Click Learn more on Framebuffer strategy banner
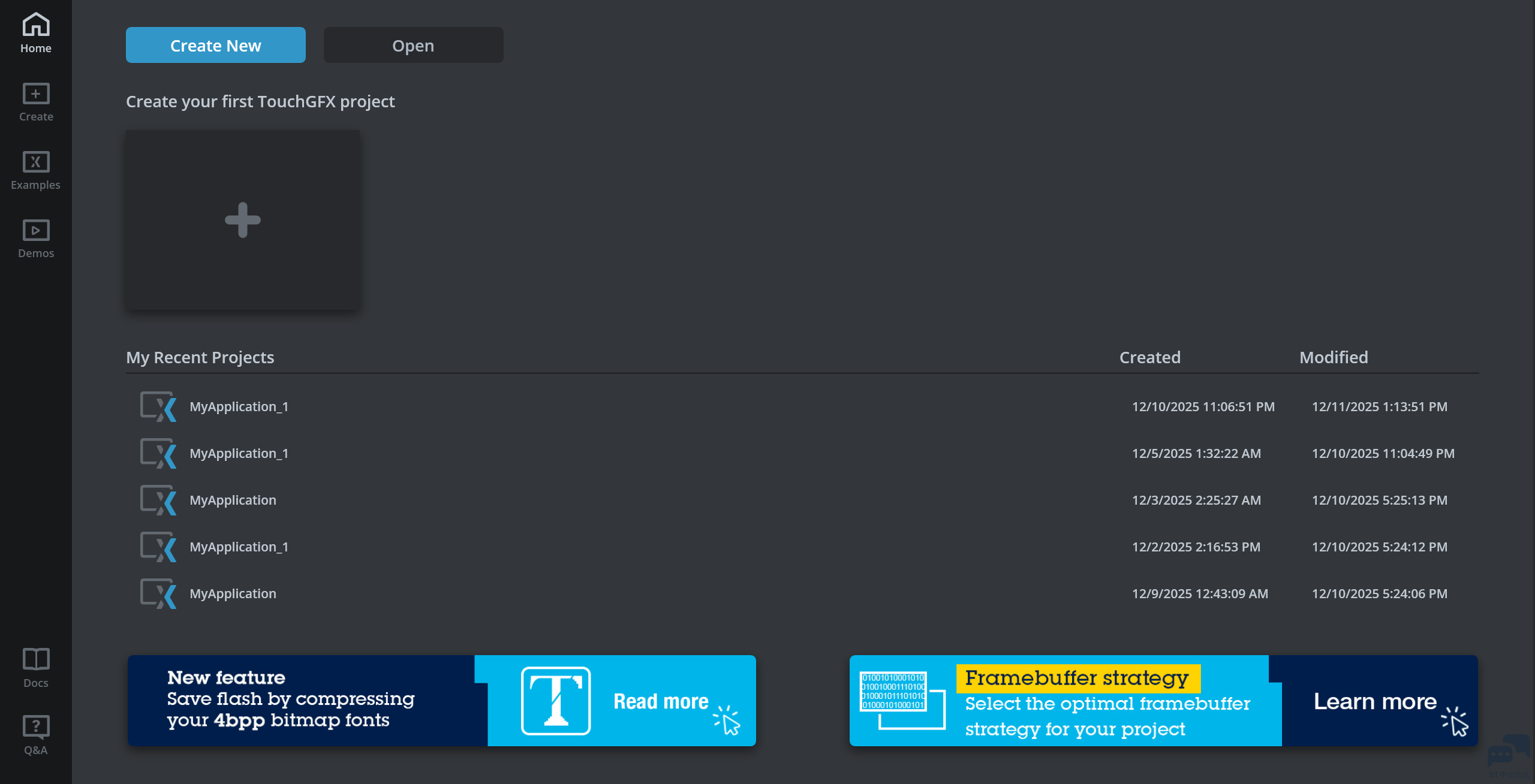 coord(1375,701)
